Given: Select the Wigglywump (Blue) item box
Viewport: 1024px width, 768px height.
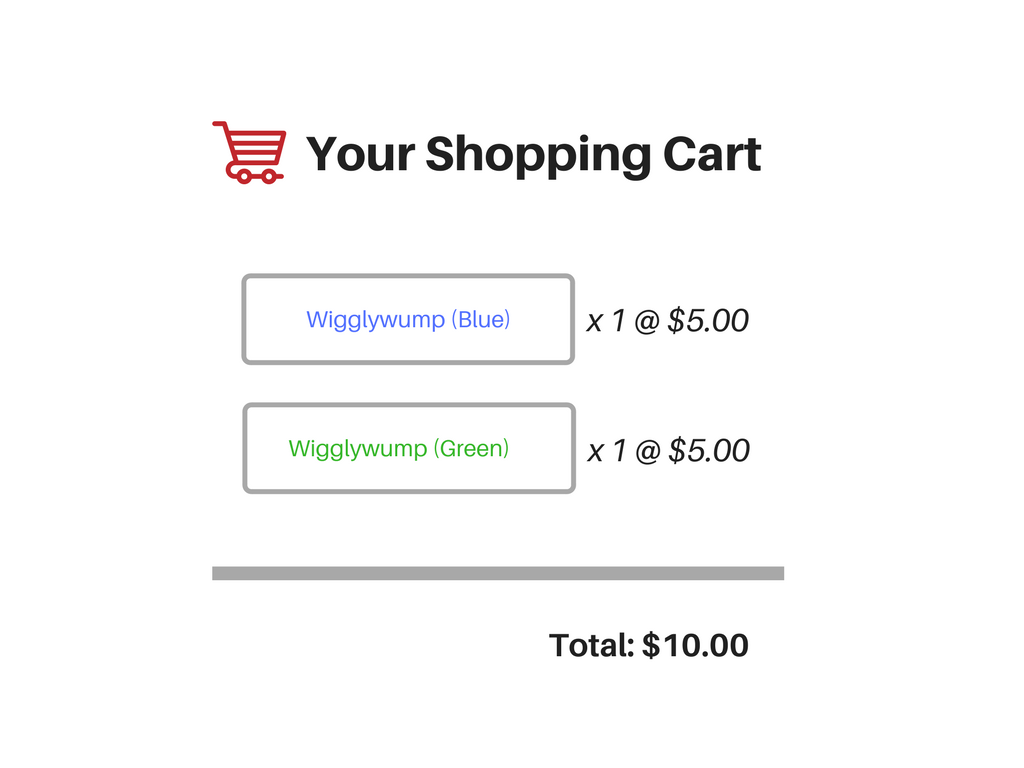Looking at the screenshot, I should click(408, 319).
